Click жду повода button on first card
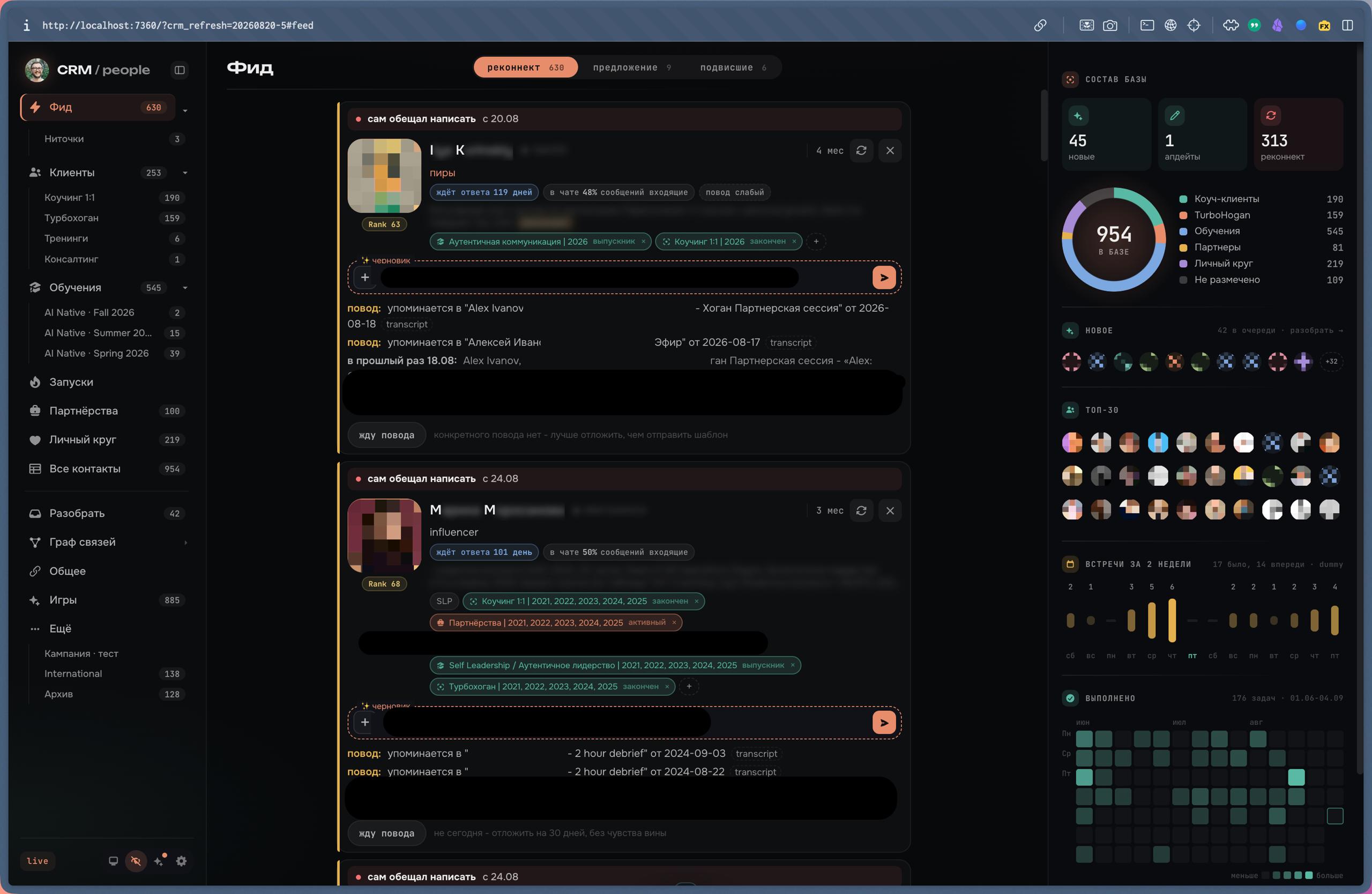Image resolution: width=1372 pixels, height=894 pixels. (386, 435)
